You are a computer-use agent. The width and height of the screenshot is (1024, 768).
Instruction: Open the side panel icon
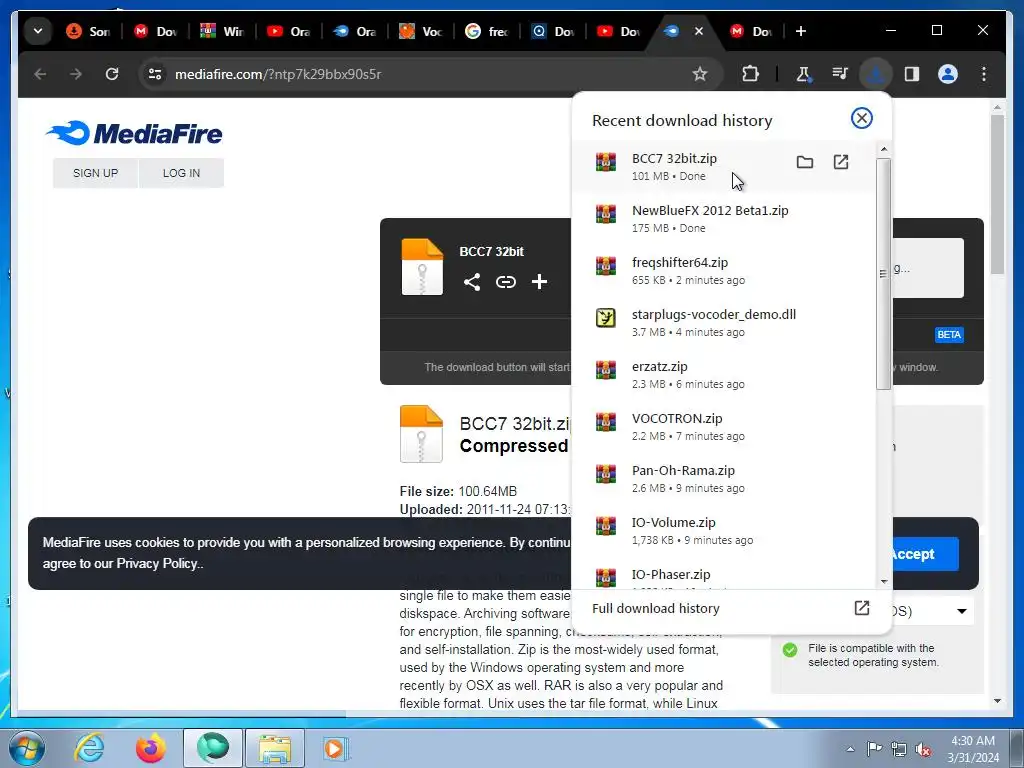912,74
